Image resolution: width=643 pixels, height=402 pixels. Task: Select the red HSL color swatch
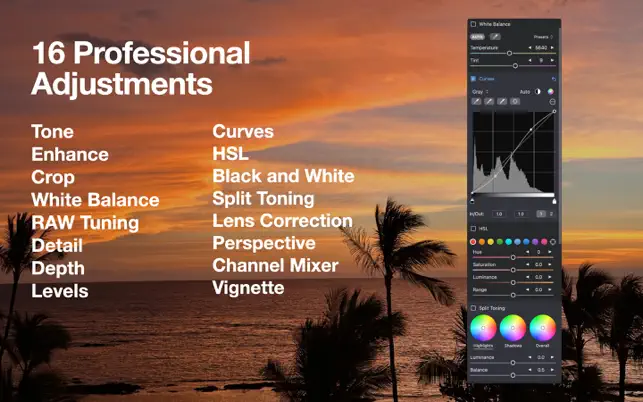(473, 242)
